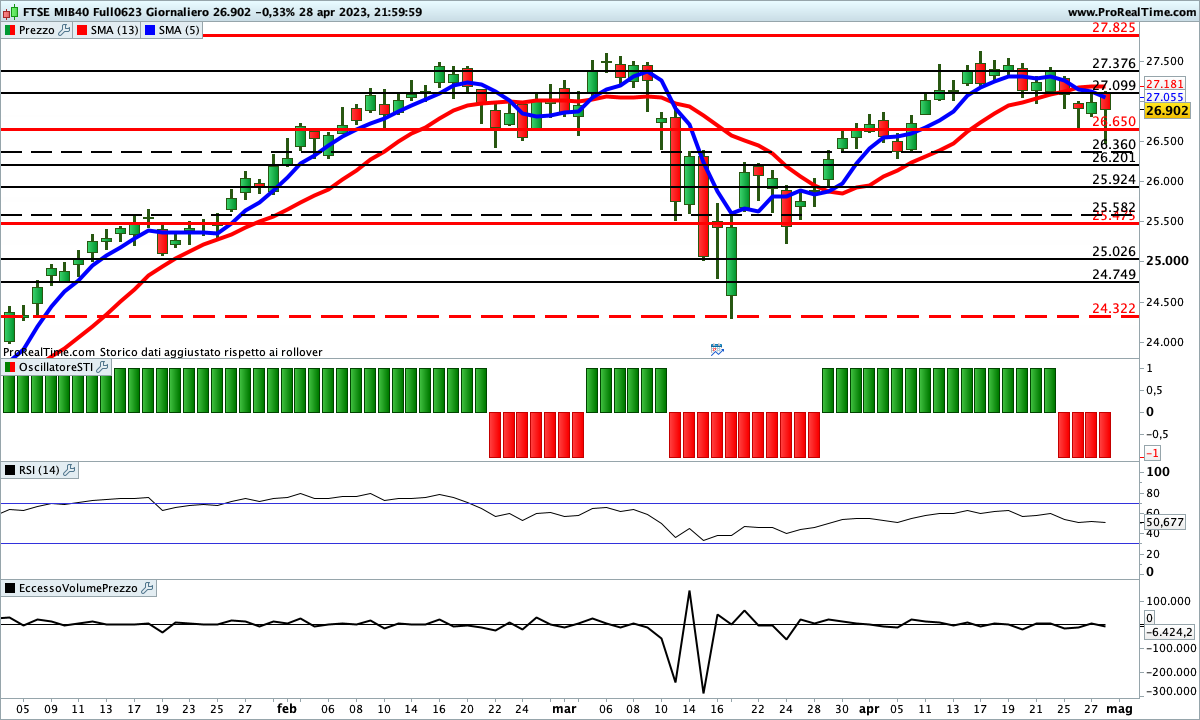1200x720 pixels.
Task: Click the -300.000 volume axis tick
Action: pyautogui.click(x=1170, y=691)
